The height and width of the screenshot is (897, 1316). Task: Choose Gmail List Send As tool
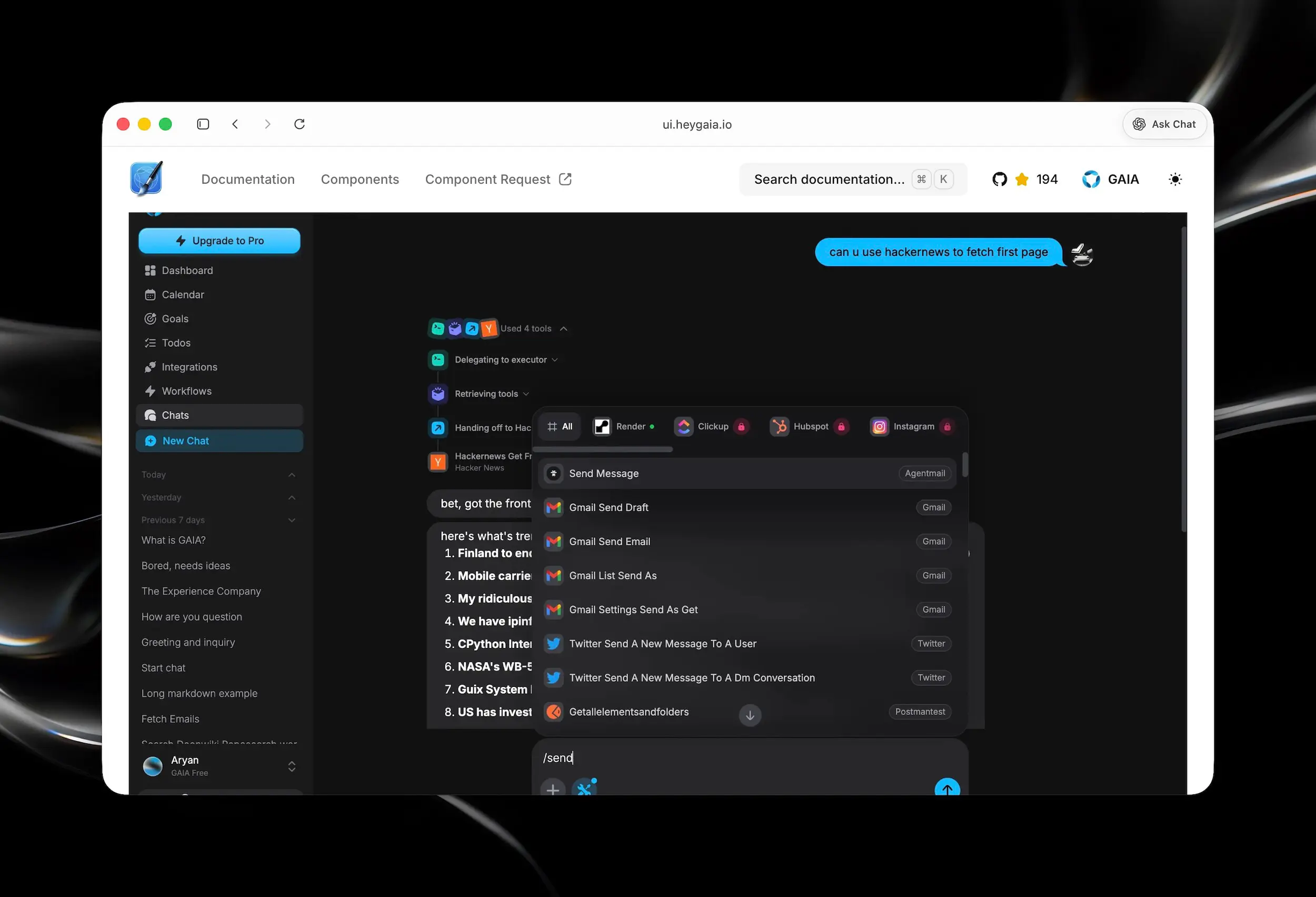coord(747,575)
